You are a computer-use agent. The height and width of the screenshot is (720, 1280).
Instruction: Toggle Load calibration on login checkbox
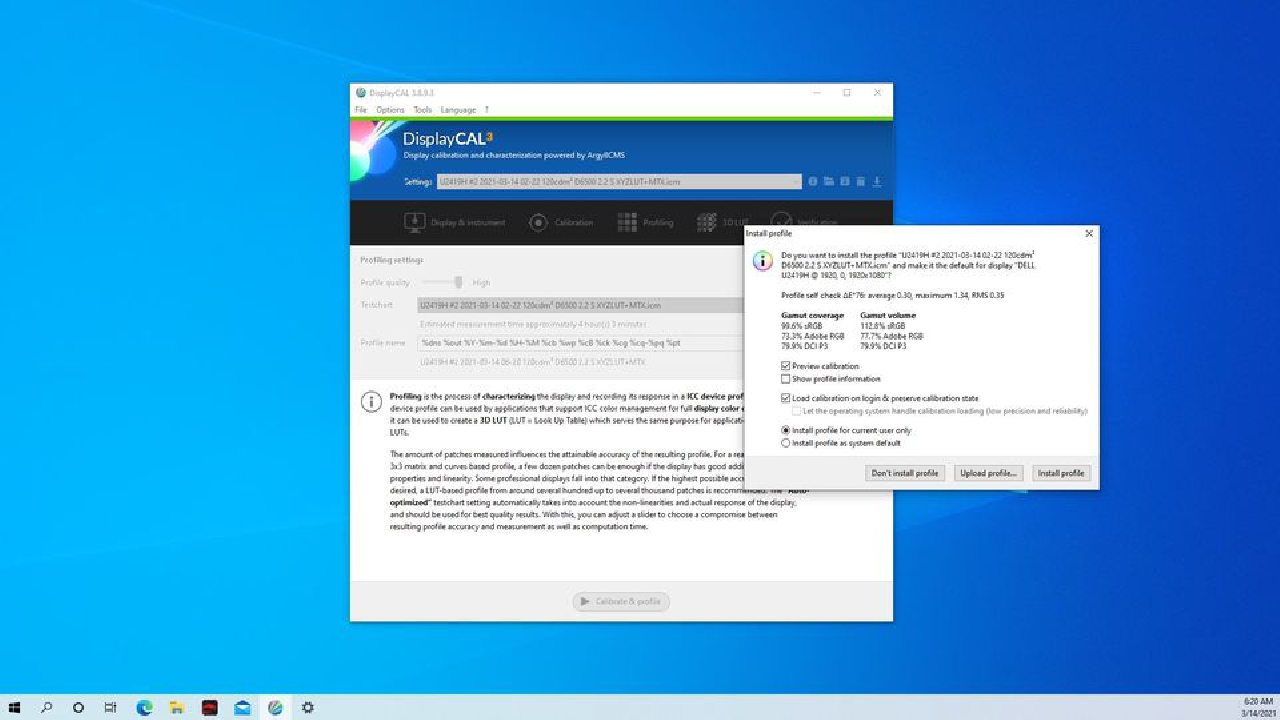[786, 398]
